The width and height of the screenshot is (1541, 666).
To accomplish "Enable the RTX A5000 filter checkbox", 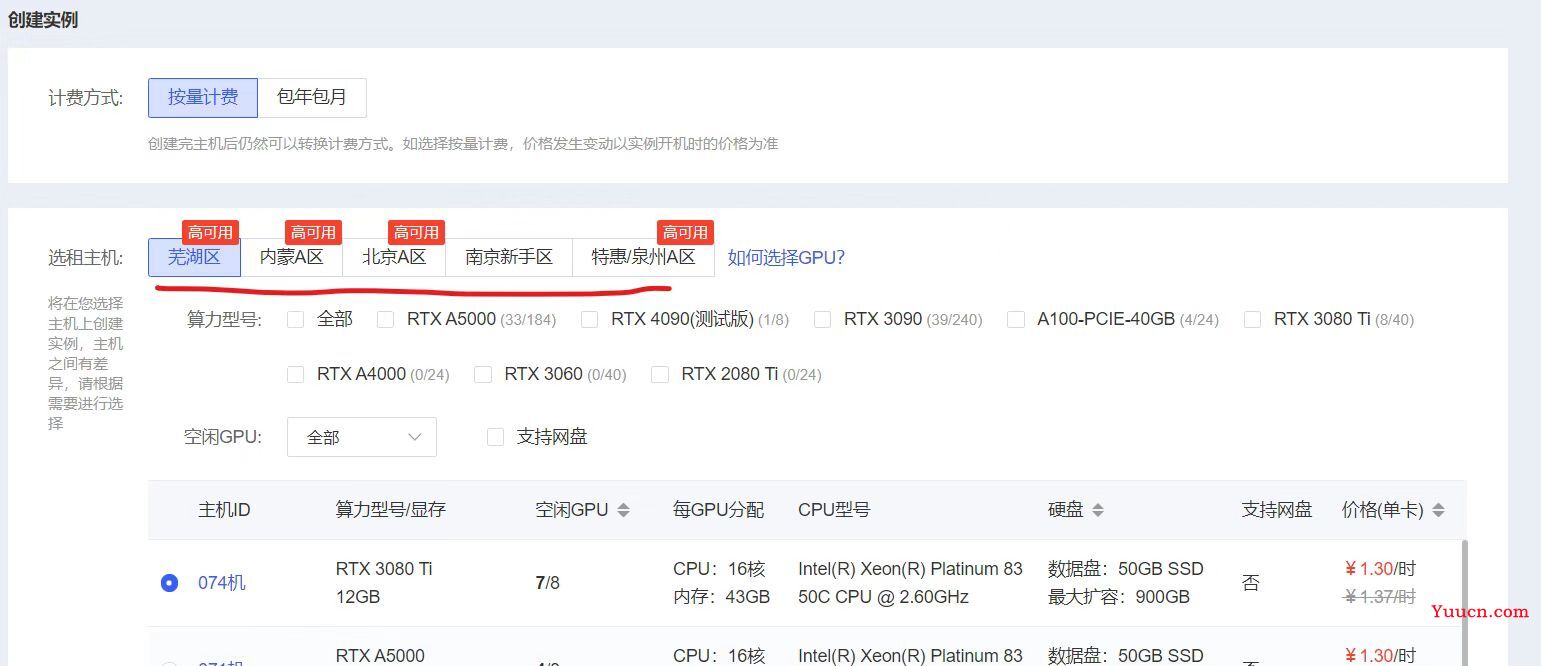I will click(385, 319).
